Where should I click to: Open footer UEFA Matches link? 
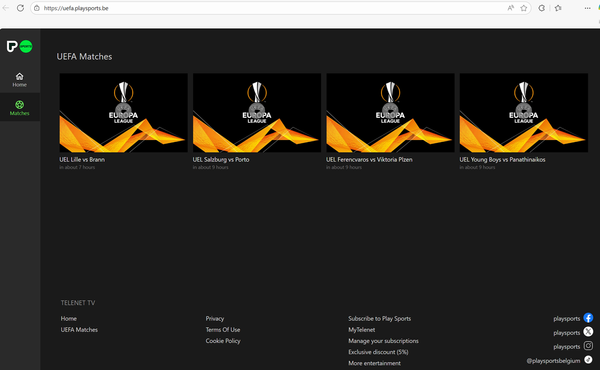point(79,329)
